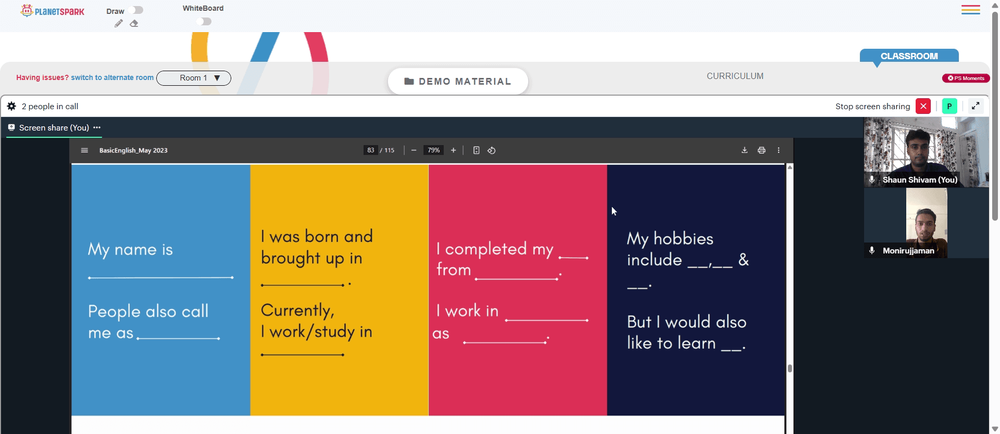
Task: Open PDF more actions menu
Action: click(x=778, y=150)
